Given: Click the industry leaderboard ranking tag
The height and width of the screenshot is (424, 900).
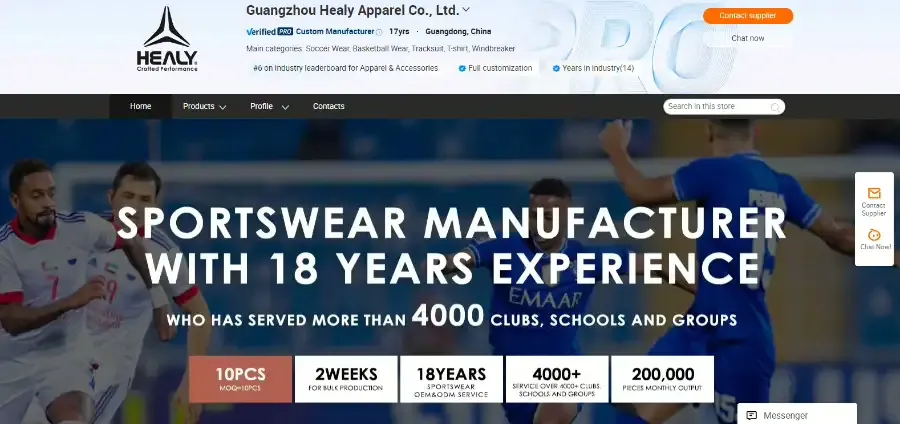Looking at the screenshot, I should click(346, 68).
